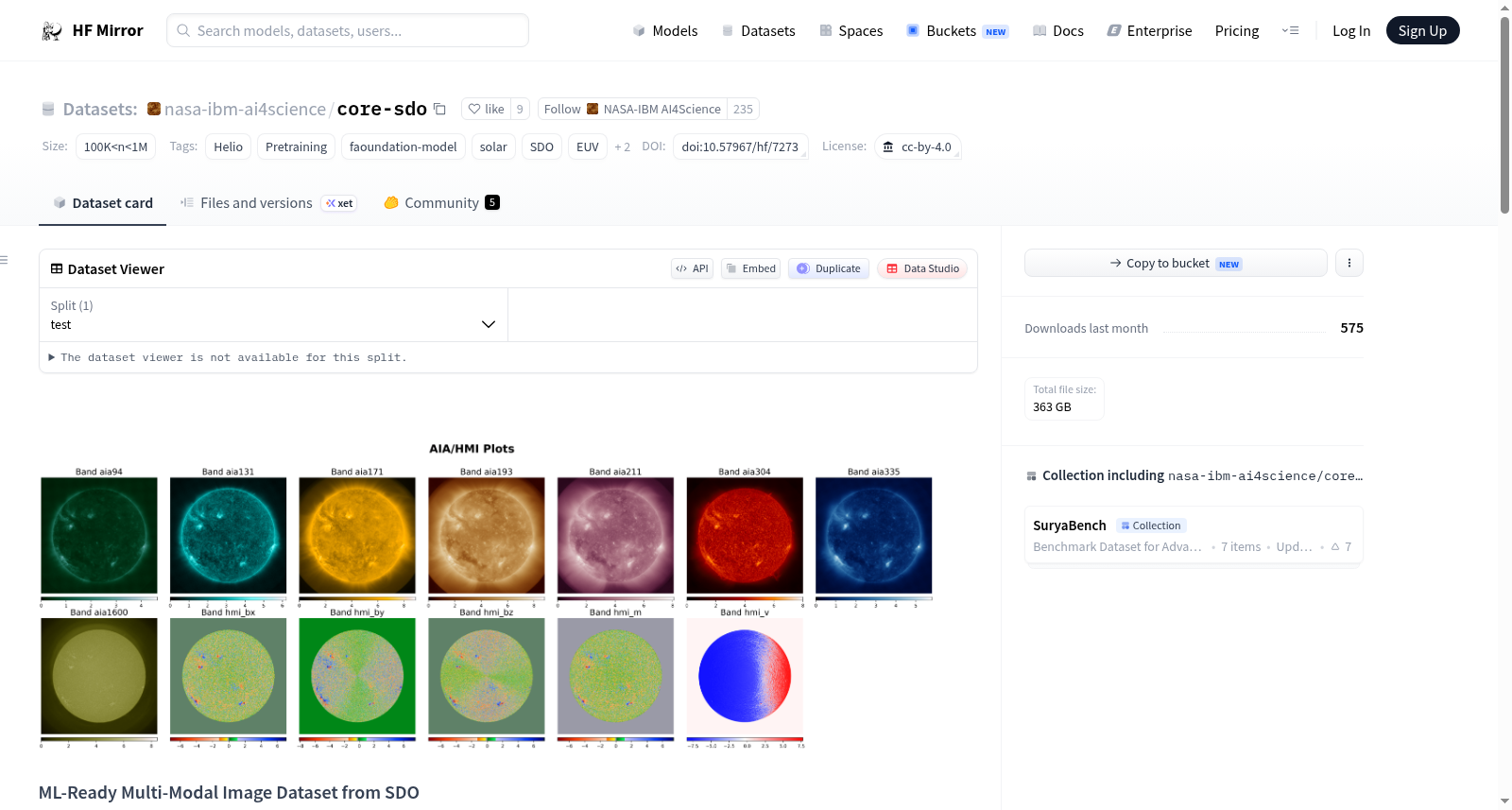Select the Pretraining tag
The image size is (1512, 810).
pos(296,146)
